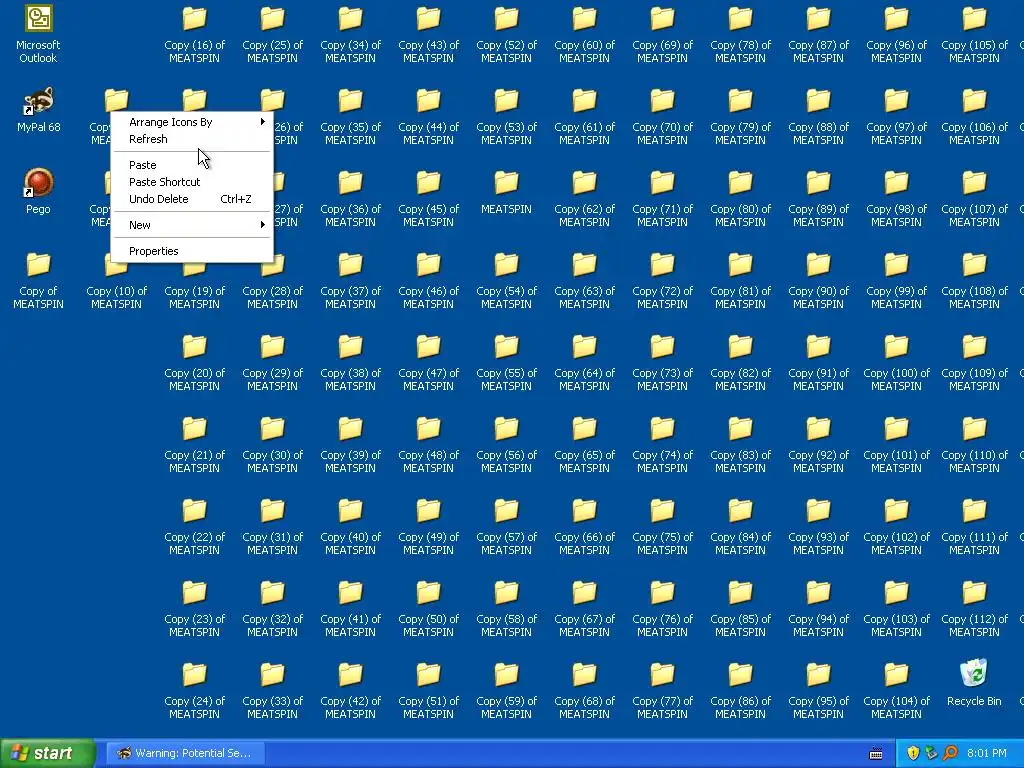Select folder Copy (78) of MEATSPIN

(x=740, y=33)
